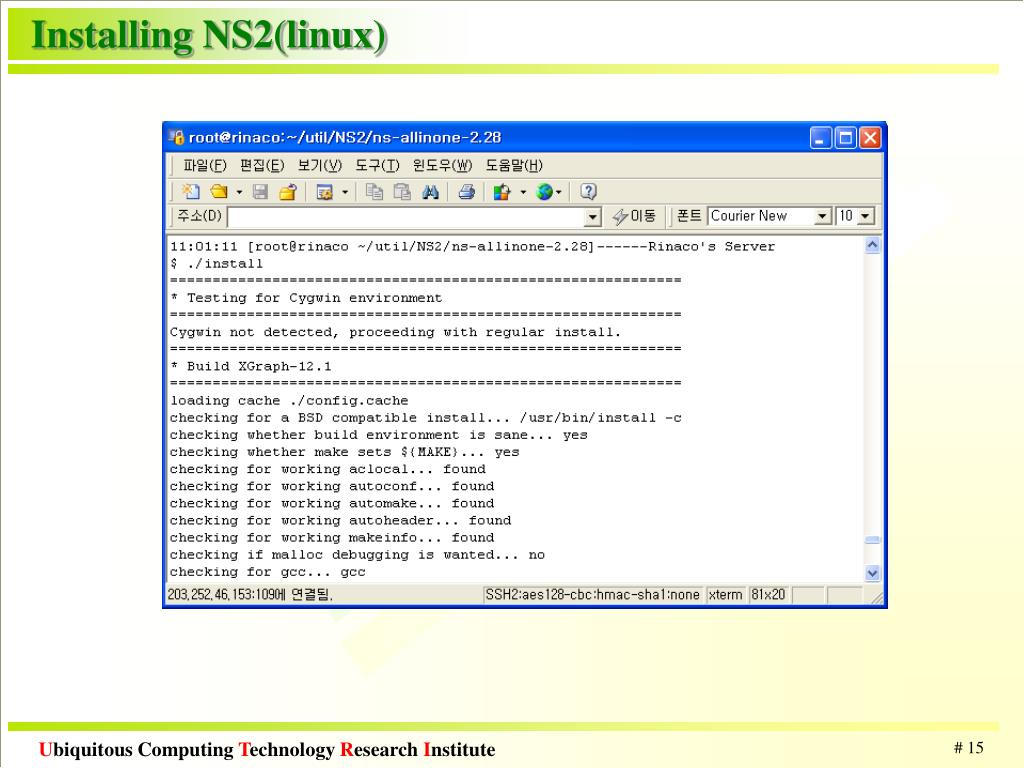Click the terminal scrollbar up arrow
This screenshot has width=1024, height=768.
(x=872, y=246)
